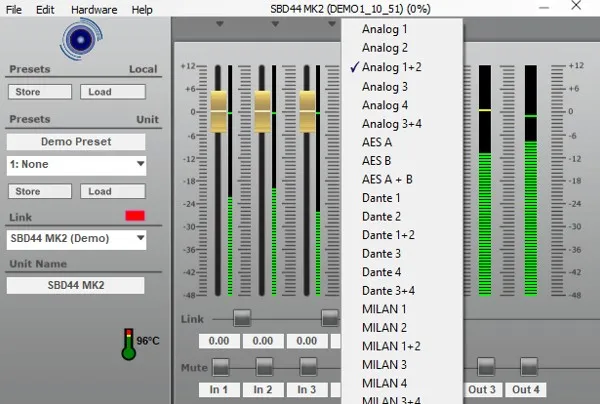This screenshot has height=404, width=600.
Task: Click the thermometer temperature icon
Action: click(129, 344)
